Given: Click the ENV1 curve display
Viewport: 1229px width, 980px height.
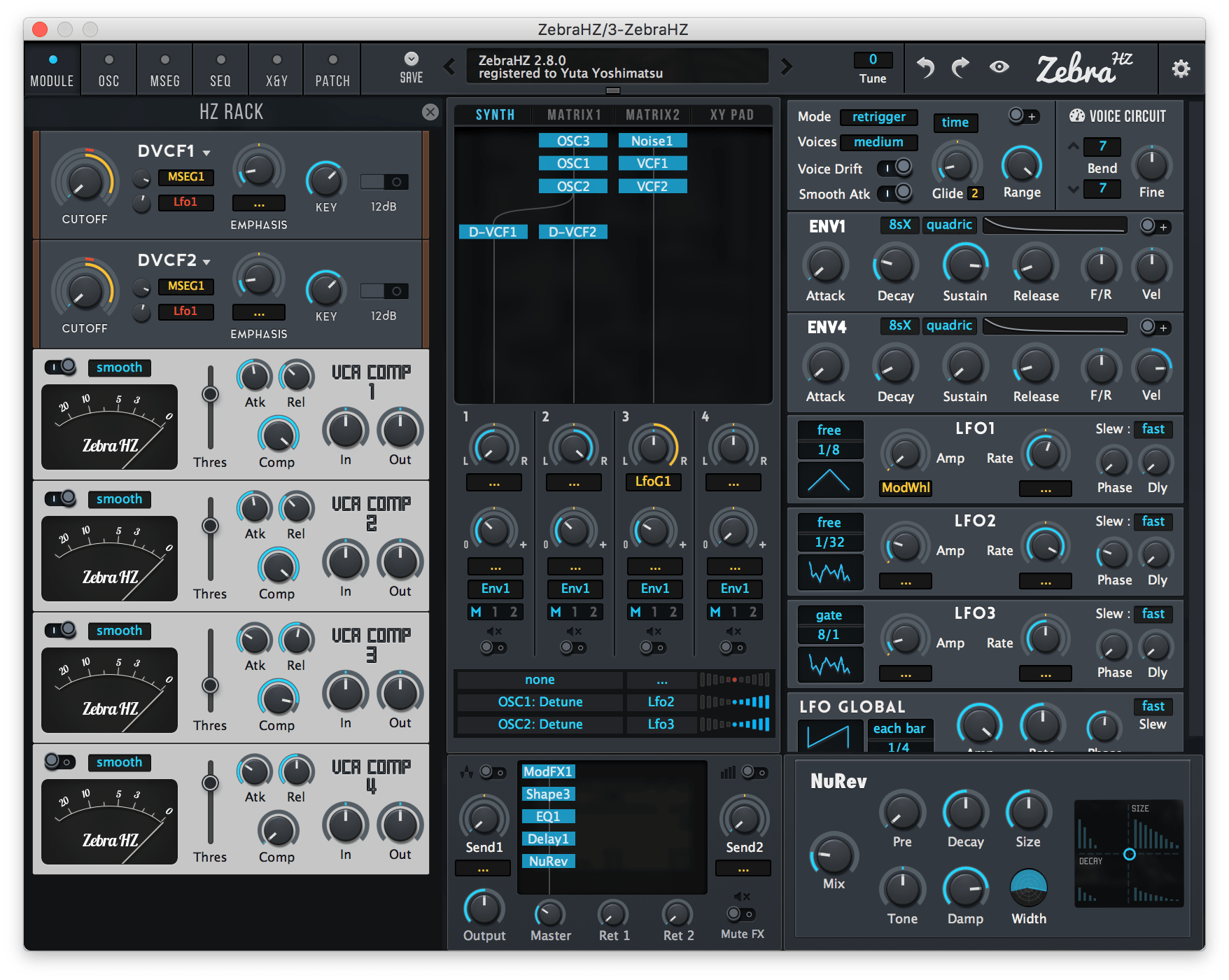Looking at the screenshot, I should [1055, 225].
